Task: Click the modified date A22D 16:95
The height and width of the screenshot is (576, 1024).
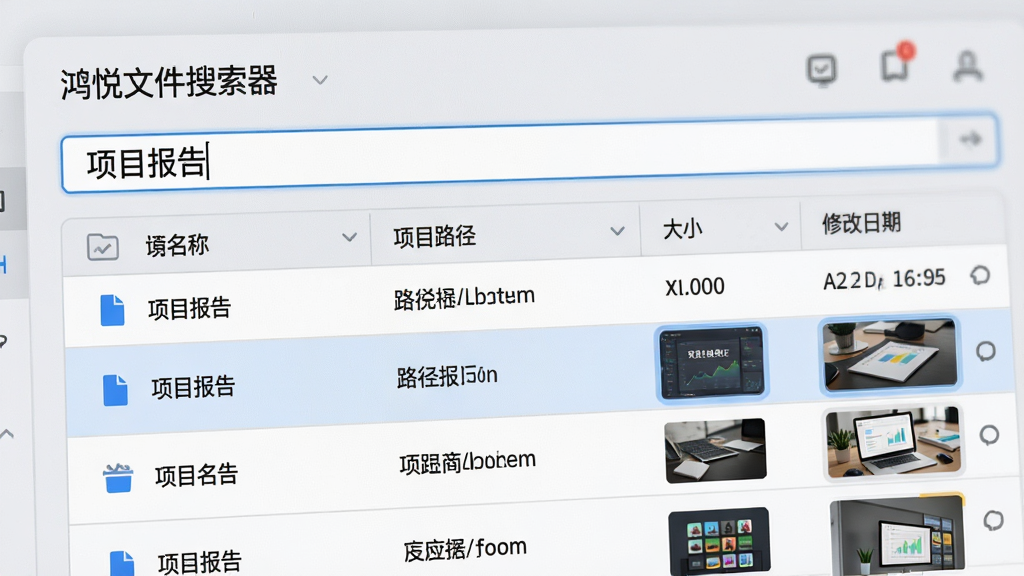Action: tap(884, 280)
